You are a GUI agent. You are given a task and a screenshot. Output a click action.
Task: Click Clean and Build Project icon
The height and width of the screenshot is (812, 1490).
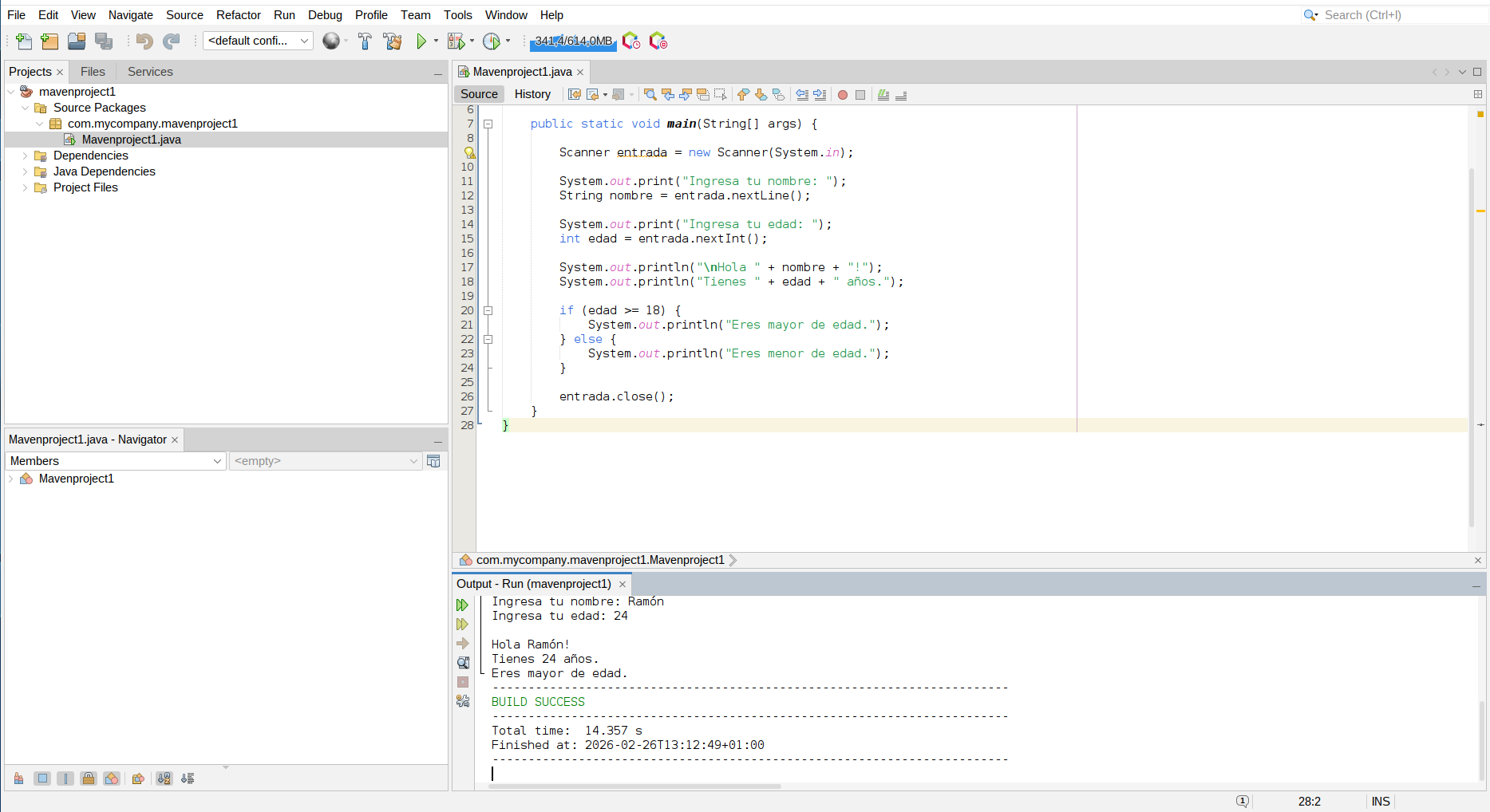[392, 41]
